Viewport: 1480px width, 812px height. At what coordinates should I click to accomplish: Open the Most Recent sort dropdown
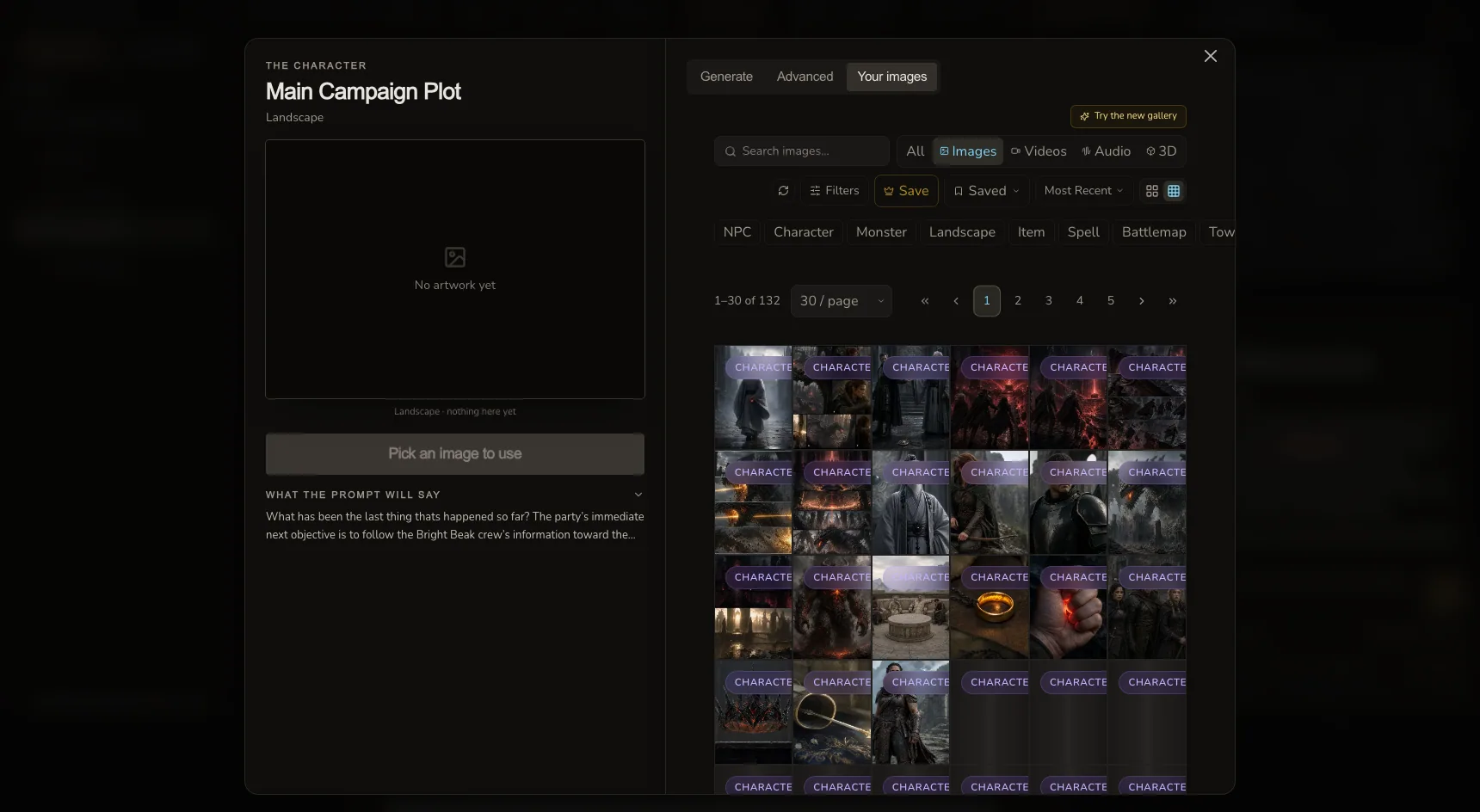click(x=1083, y=191)
